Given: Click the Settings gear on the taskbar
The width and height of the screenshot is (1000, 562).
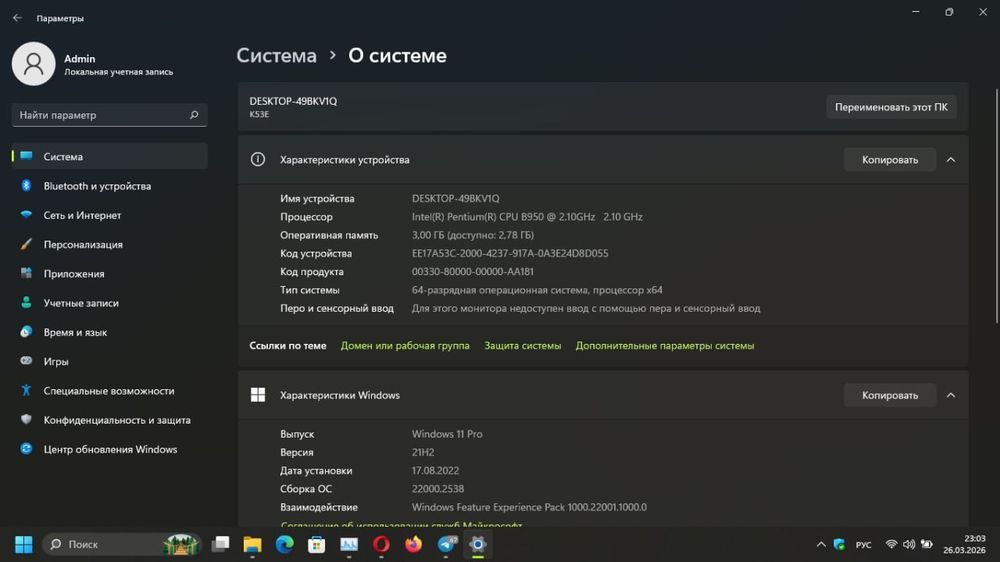Looking at the screenshot, I should pos(478,544).
